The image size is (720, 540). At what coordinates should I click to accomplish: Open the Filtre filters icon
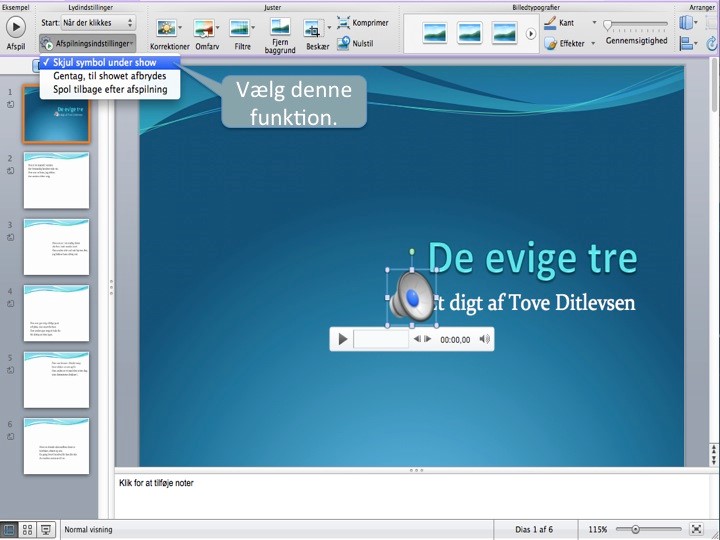coord(239,28)
